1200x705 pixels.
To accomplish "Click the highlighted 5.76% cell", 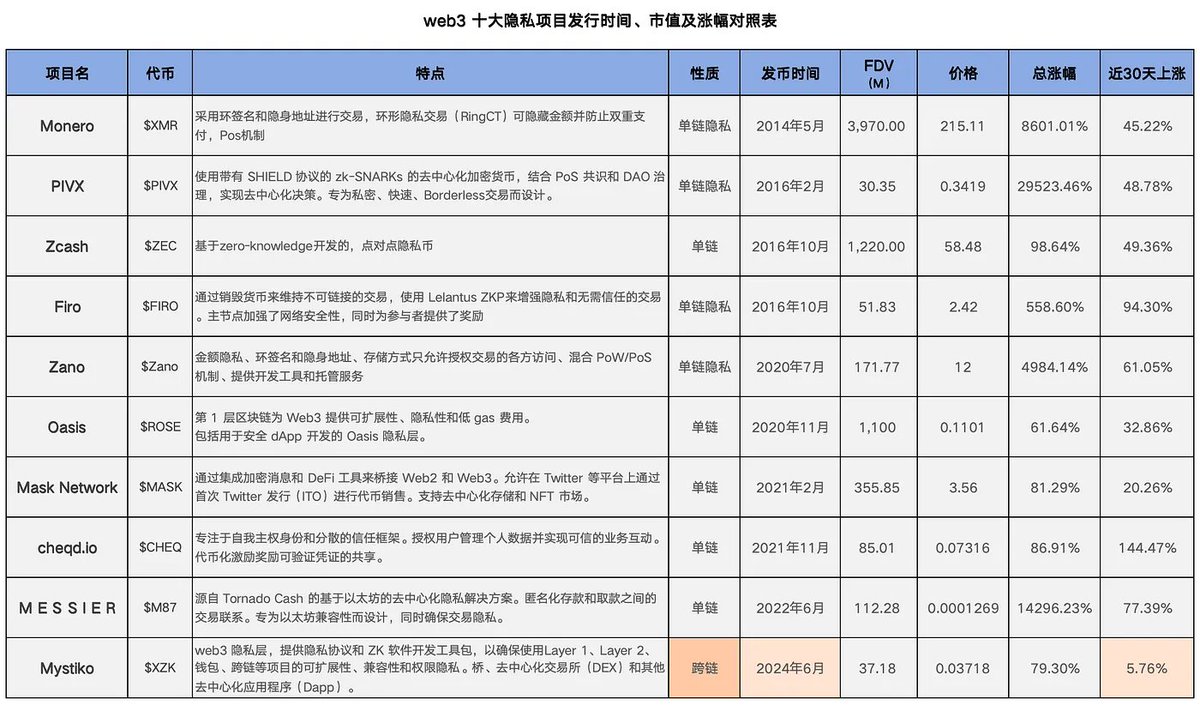I will pyautogui.click(x=1147, y=668).
